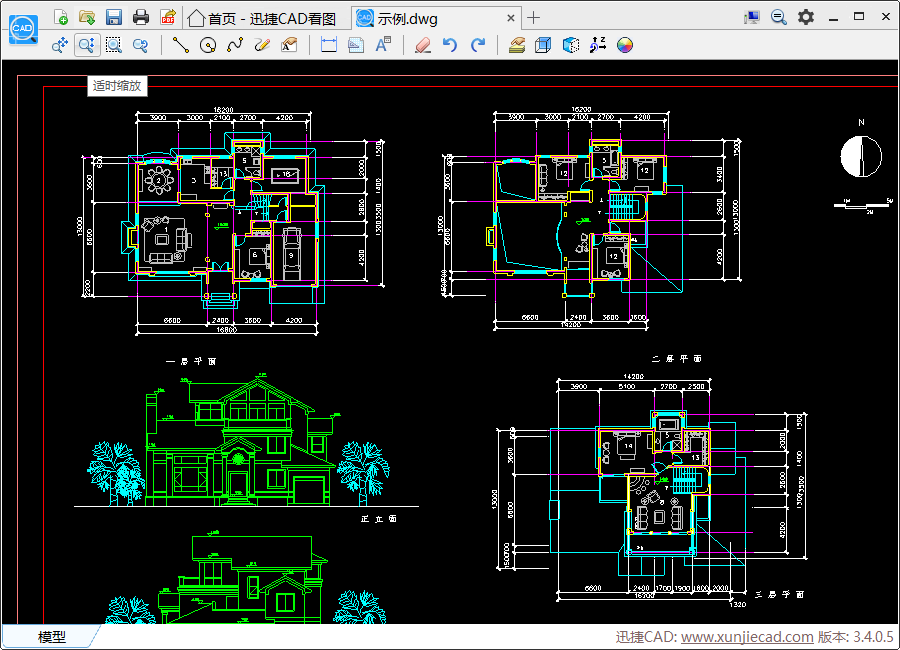Click the 正立面 elevation label
Image resolution: width=900 pixels, height=650 pixels.
pos(379,519)
